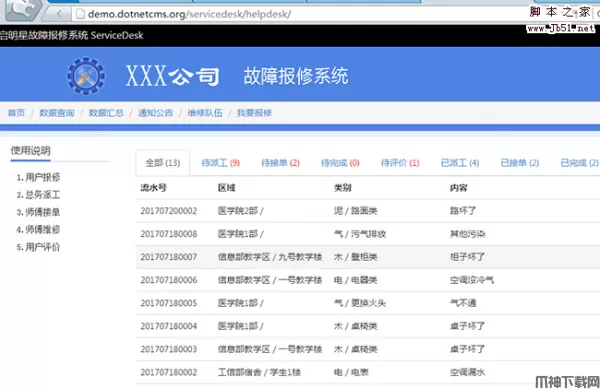
Task: Click category cell 电 / 电器类
Action: click(356, 280)
